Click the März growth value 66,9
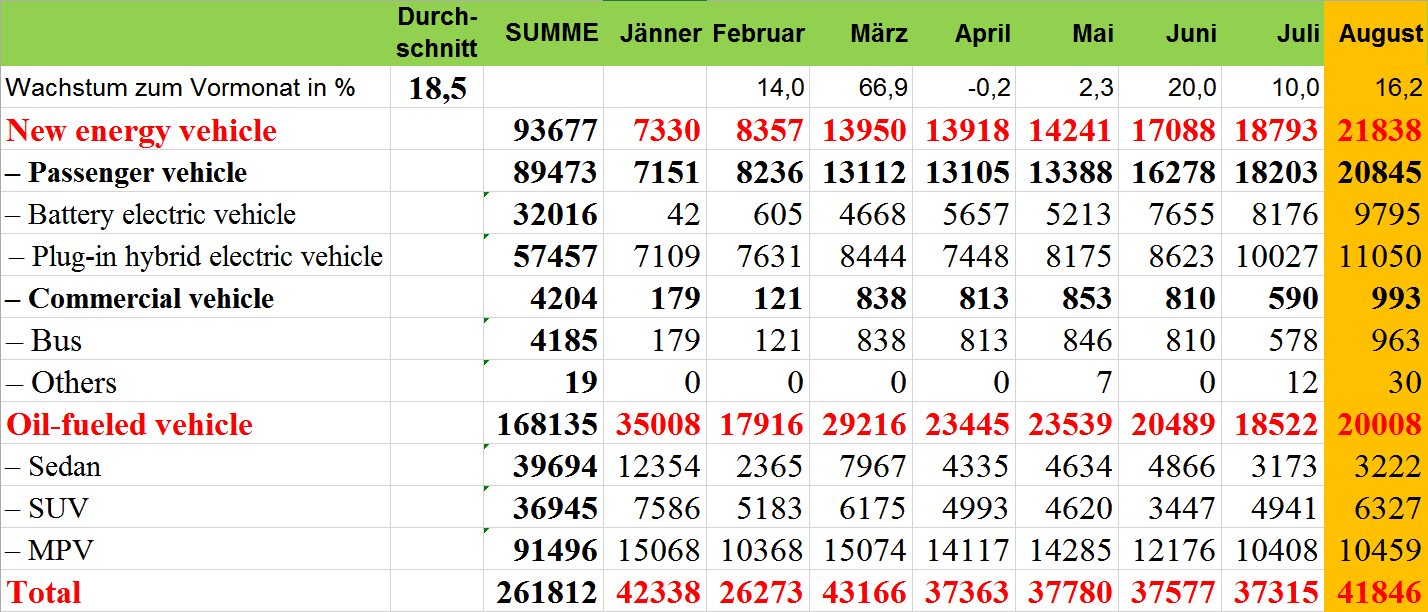This screenshot has width=1428, height=612. pyautogui.click(x=884, y=88)
